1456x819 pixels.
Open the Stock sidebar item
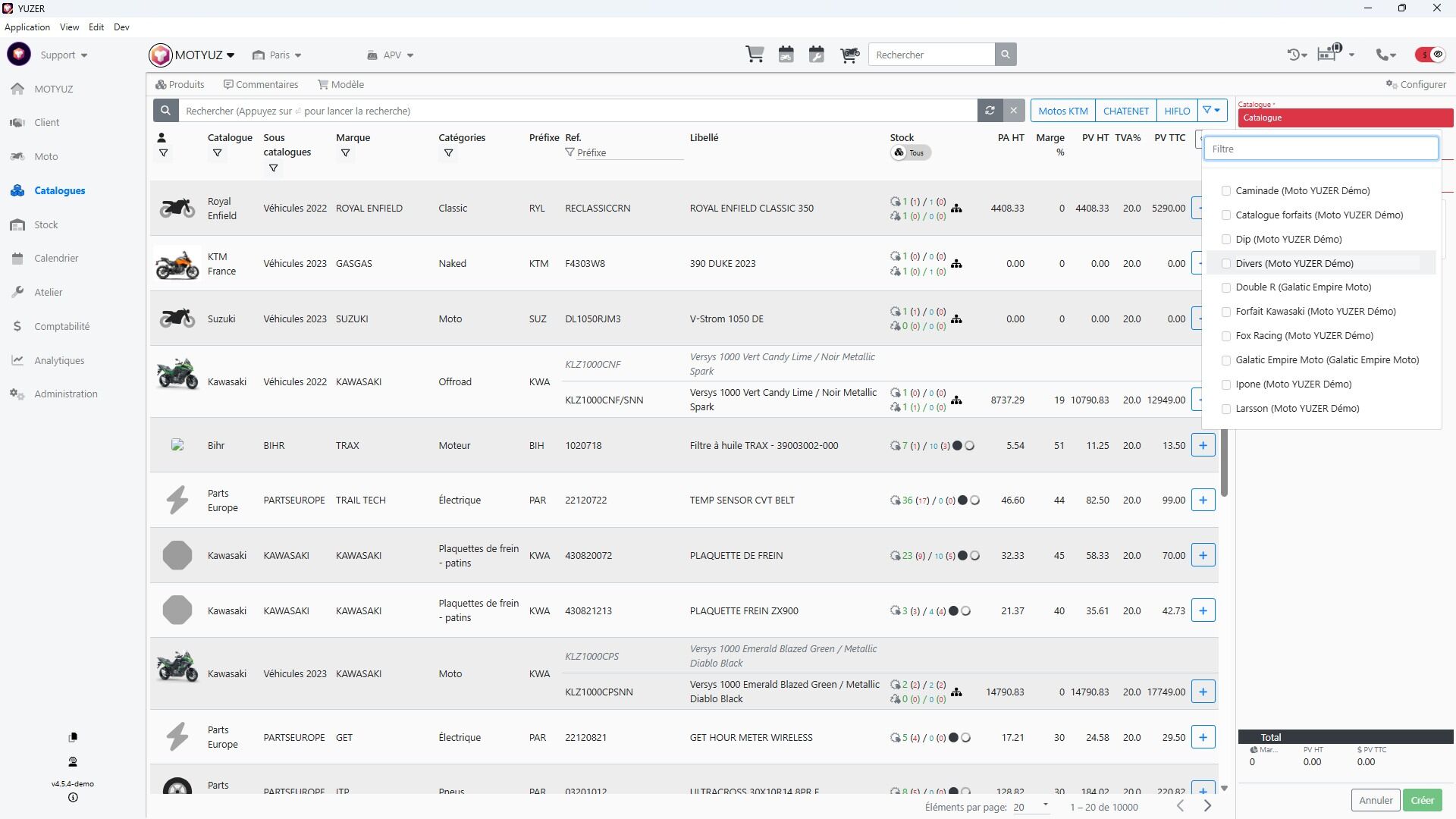pos(45,224)
